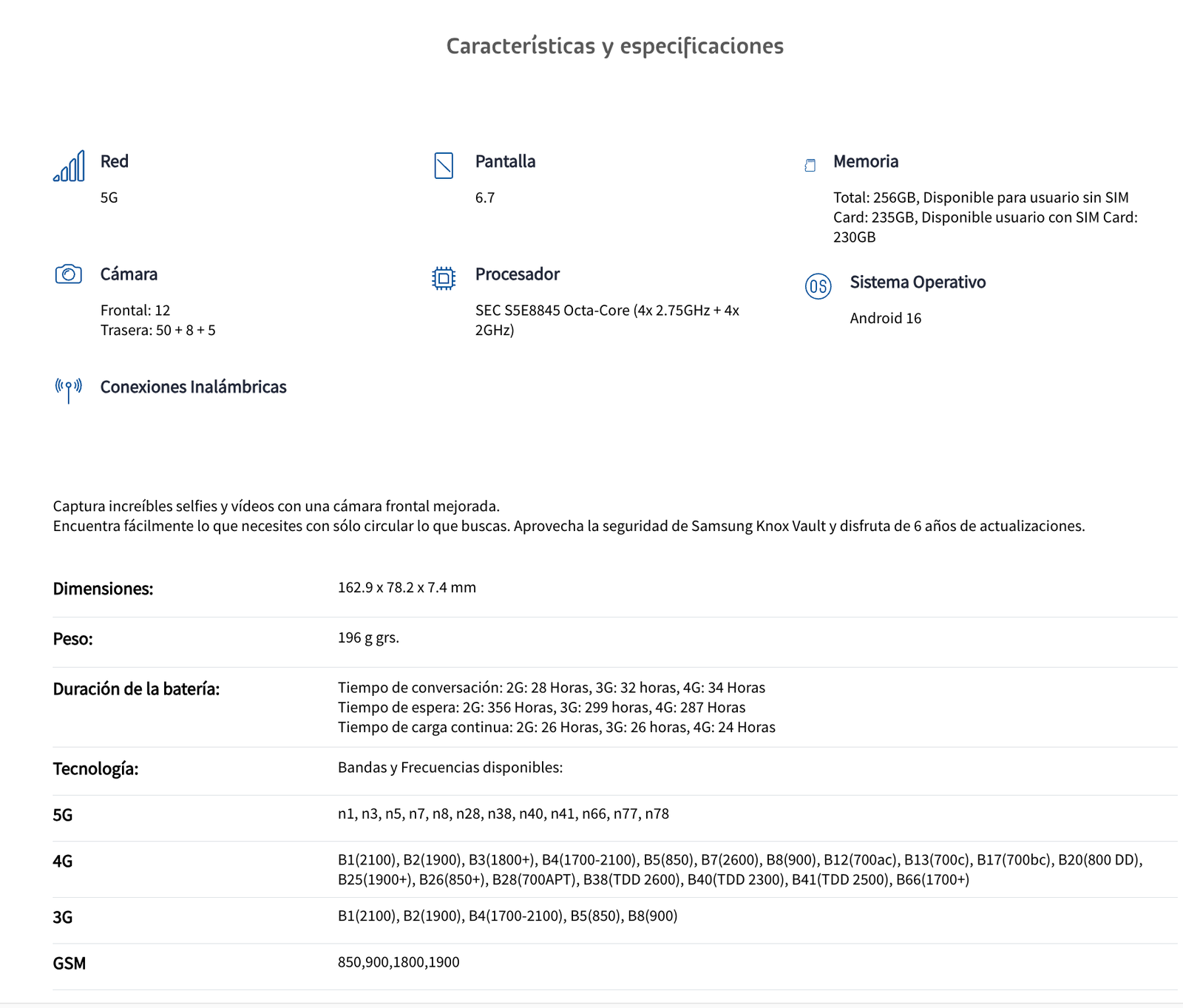Viewport: 1183px width, 1008px height.
Task: Click the Sistema Operativo OS icon
Action: (x=818, y=286)
